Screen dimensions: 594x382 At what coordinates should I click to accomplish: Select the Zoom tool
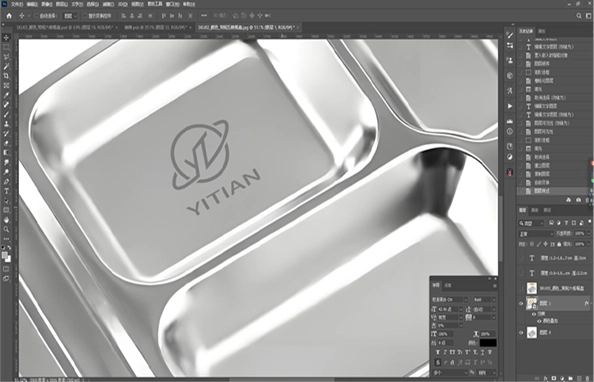[x=6, y=229]
